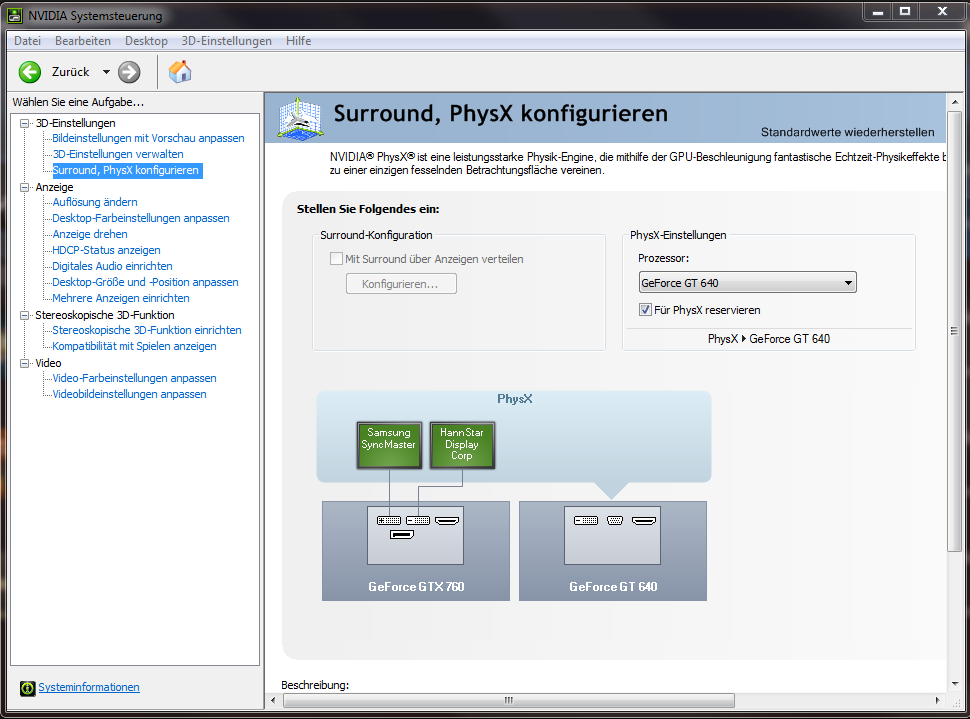
Task: Open the Home icon in toolbar
Action: (x=180, y=72)
